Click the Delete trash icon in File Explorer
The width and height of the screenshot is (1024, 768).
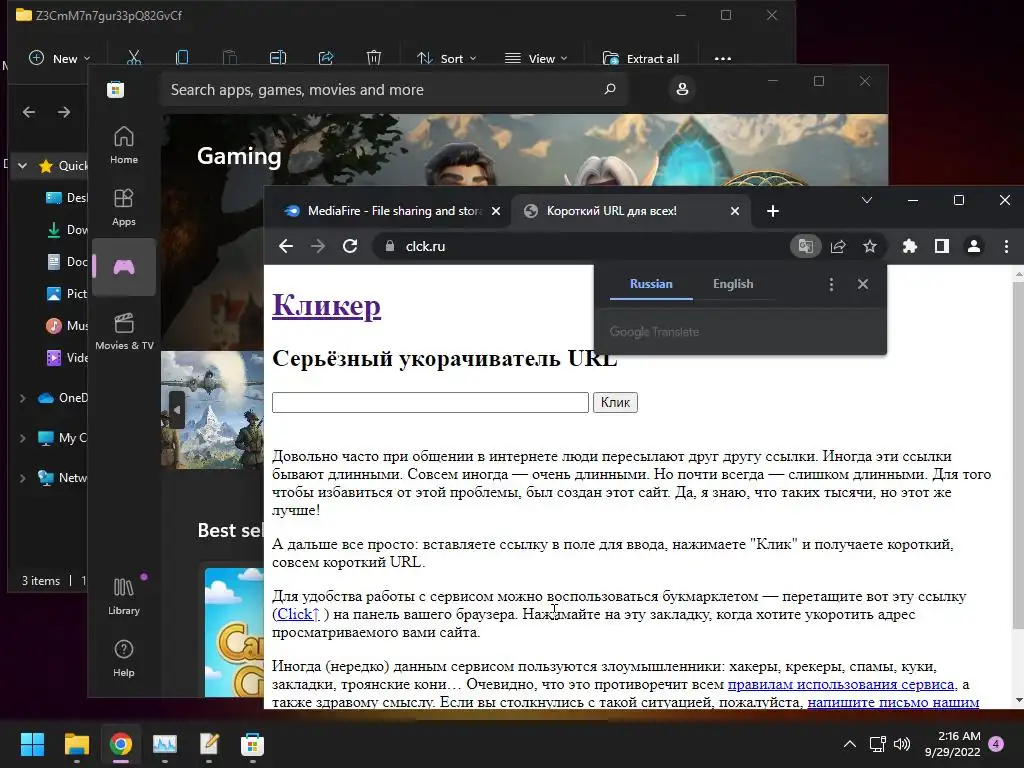click(374, 58)
